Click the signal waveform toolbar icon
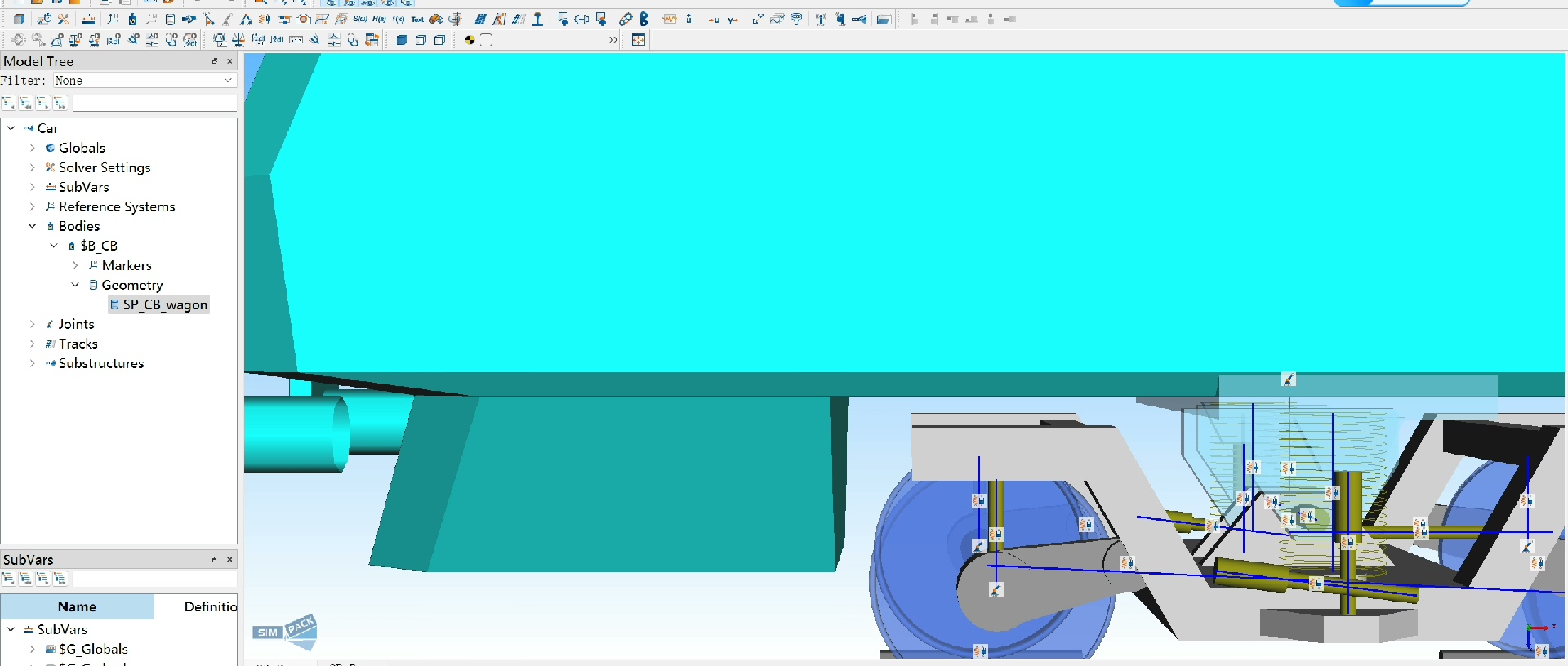This screenshot has width=1568, height=666. coord(670,19)
